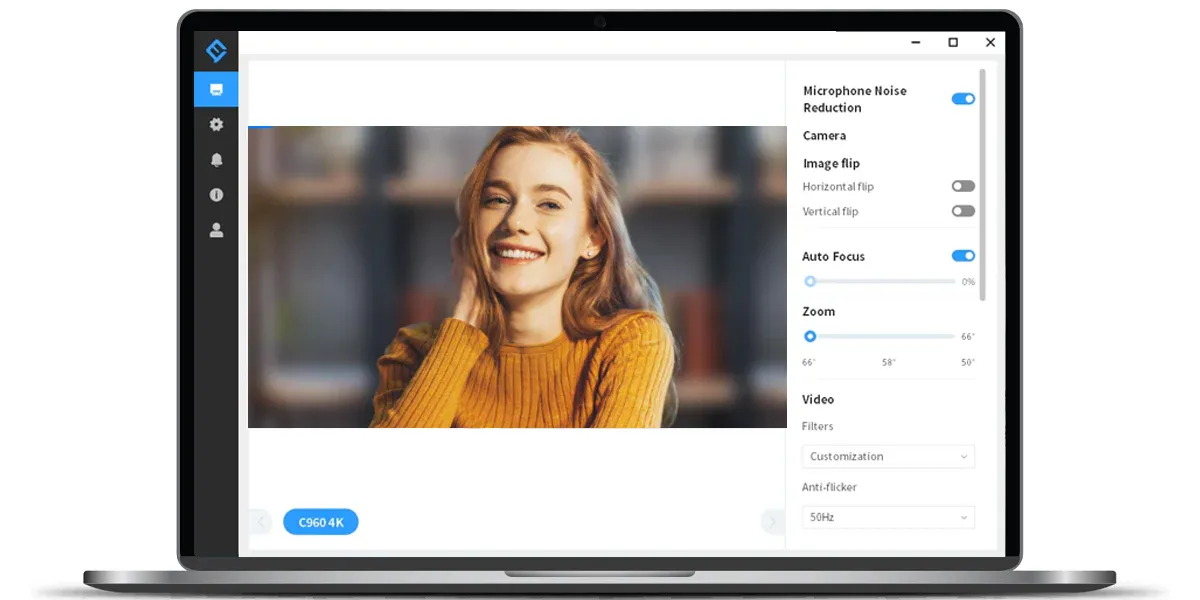
Task: Enable Vertical flip toggle
Action: 963,211
